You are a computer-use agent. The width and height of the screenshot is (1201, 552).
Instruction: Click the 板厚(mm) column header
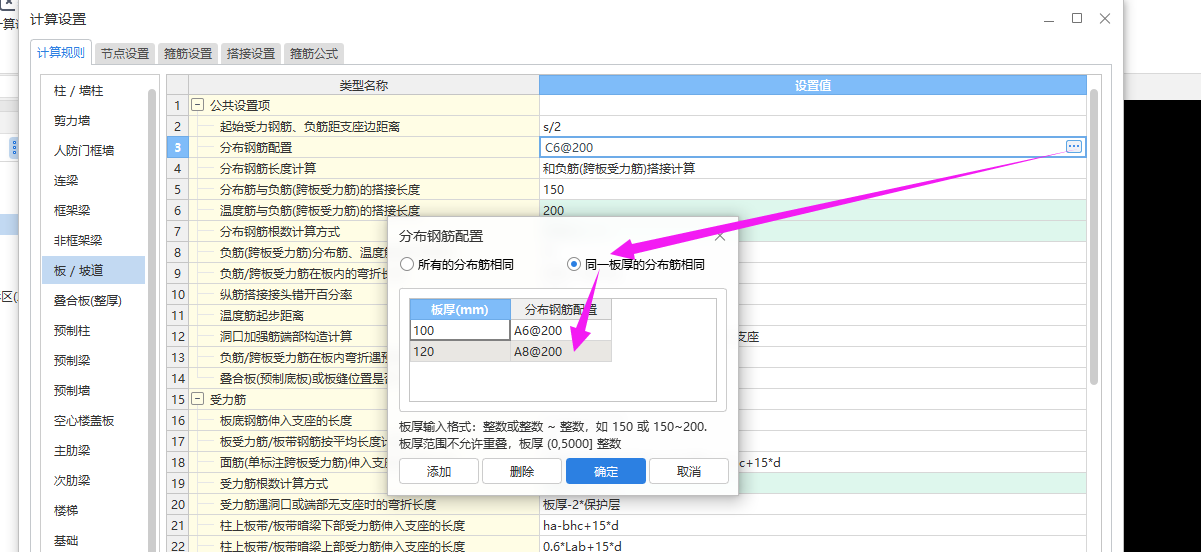460,309
